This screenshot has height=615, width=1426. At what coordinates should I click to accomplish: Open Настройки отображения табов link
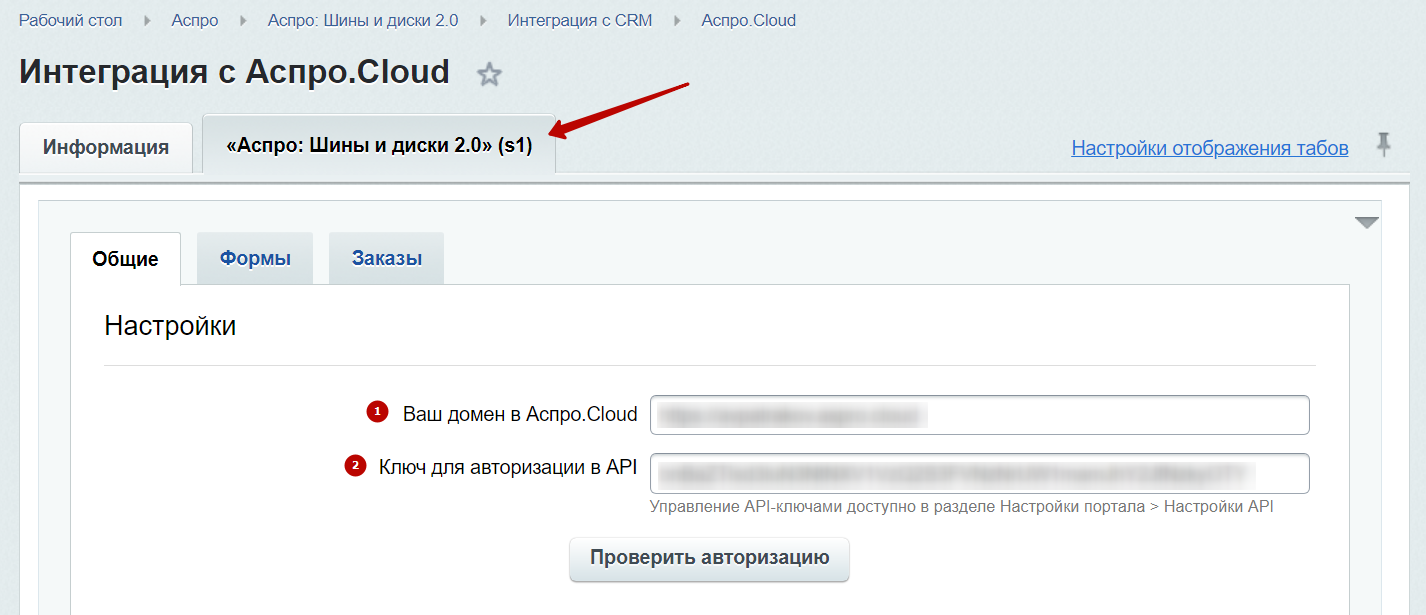click(x=1210, y=148)
